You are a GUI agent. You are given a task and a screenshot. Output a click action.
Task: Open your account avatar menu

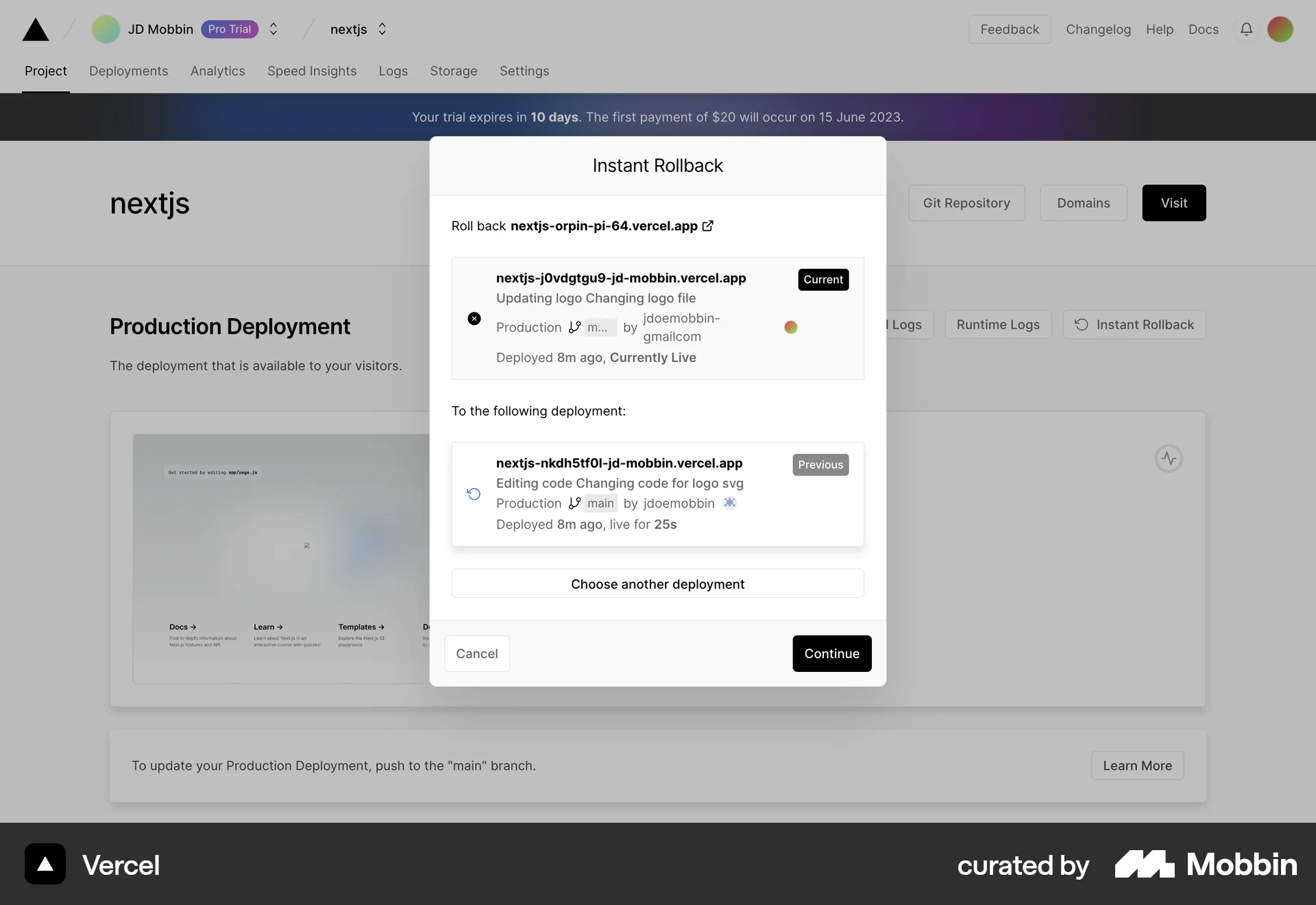(1281, 29)
